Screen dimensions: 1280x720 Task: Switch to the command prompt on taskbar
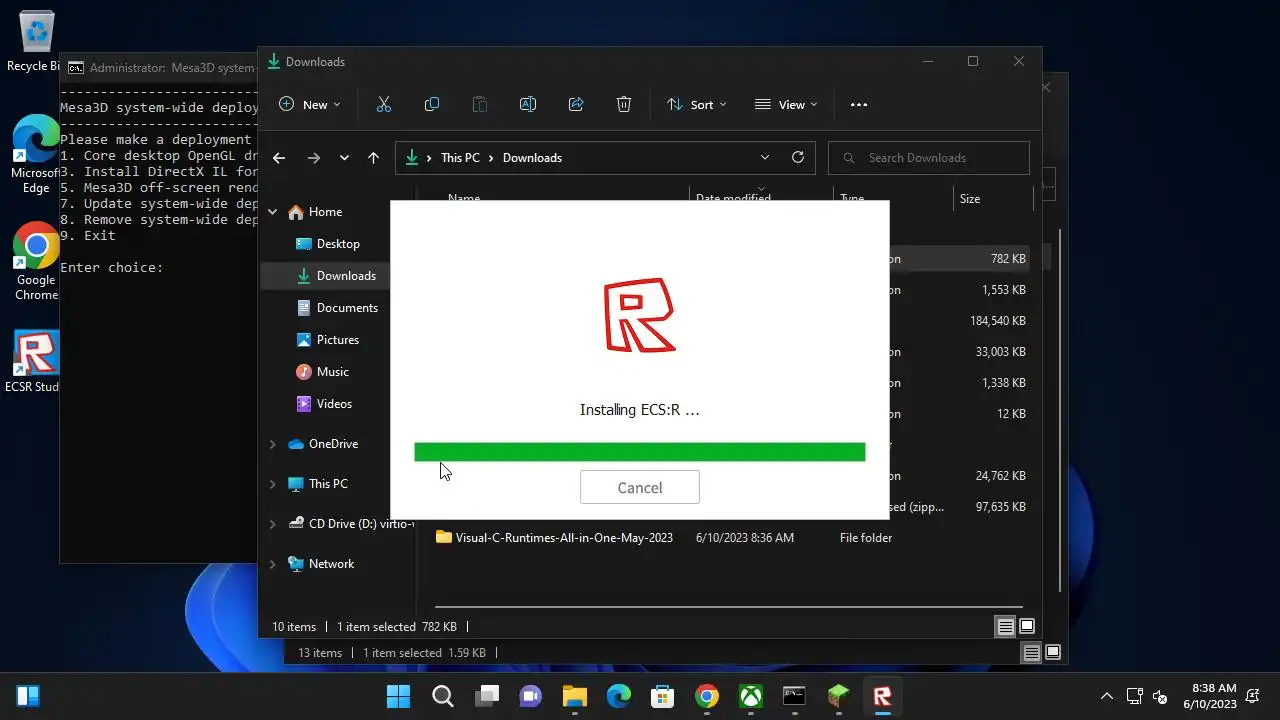click(x=794, y=696)
